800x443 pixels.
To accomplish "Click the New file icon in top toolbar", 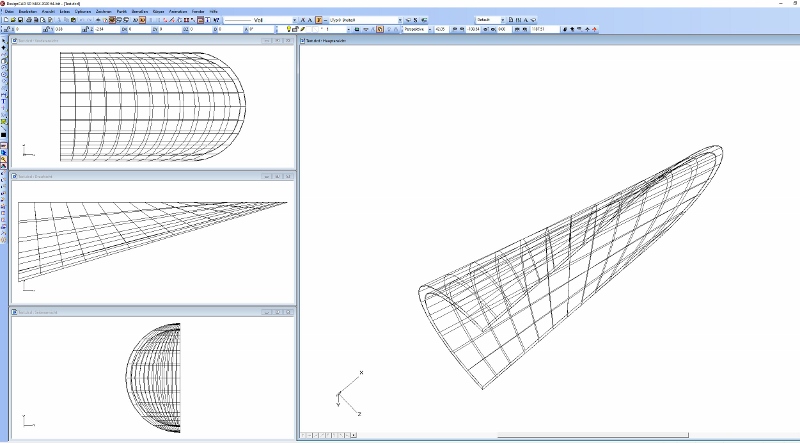I will click(x=5, y=20).
